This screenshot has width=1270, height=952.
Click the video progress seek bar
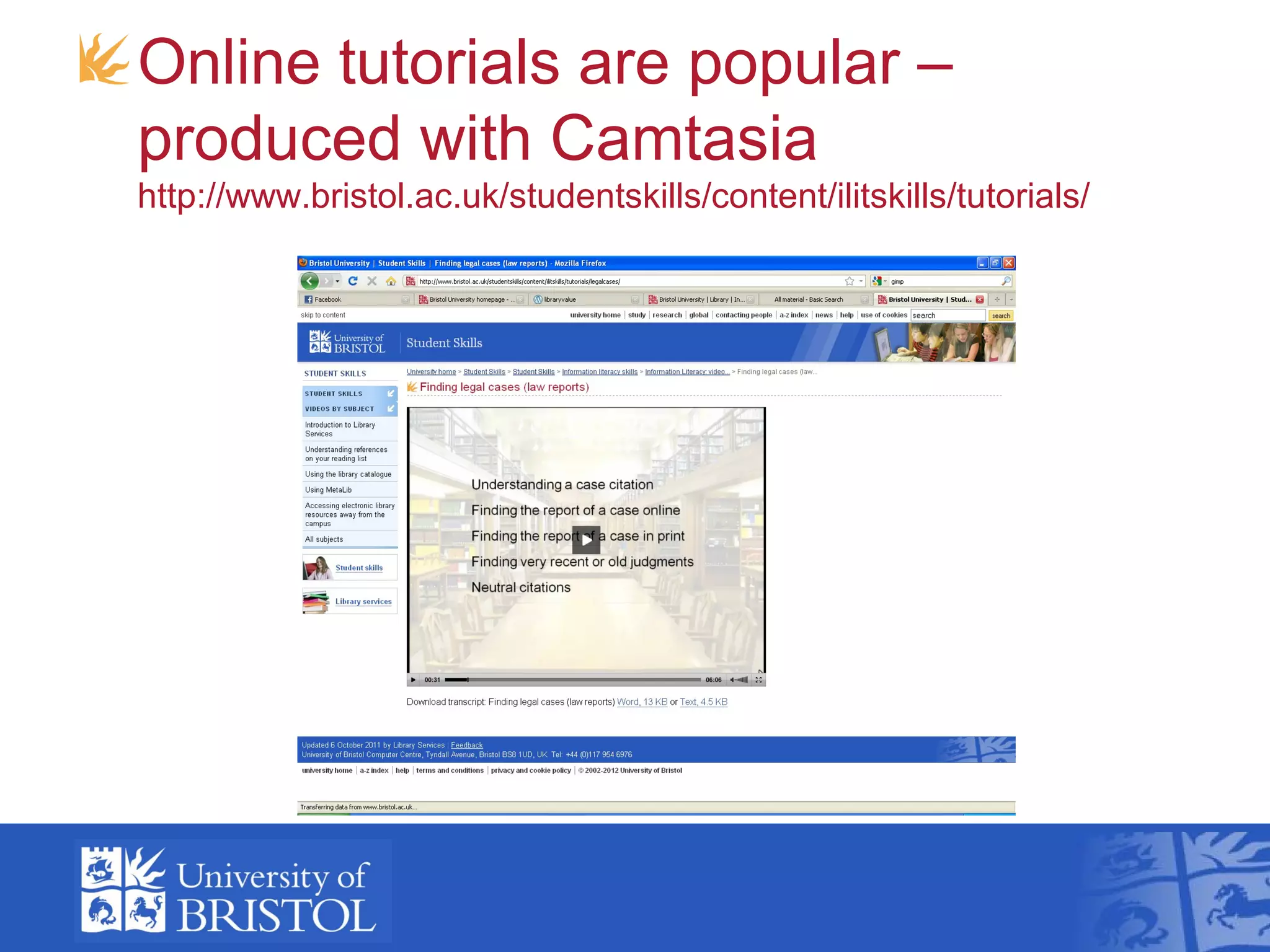click(572, 680)
